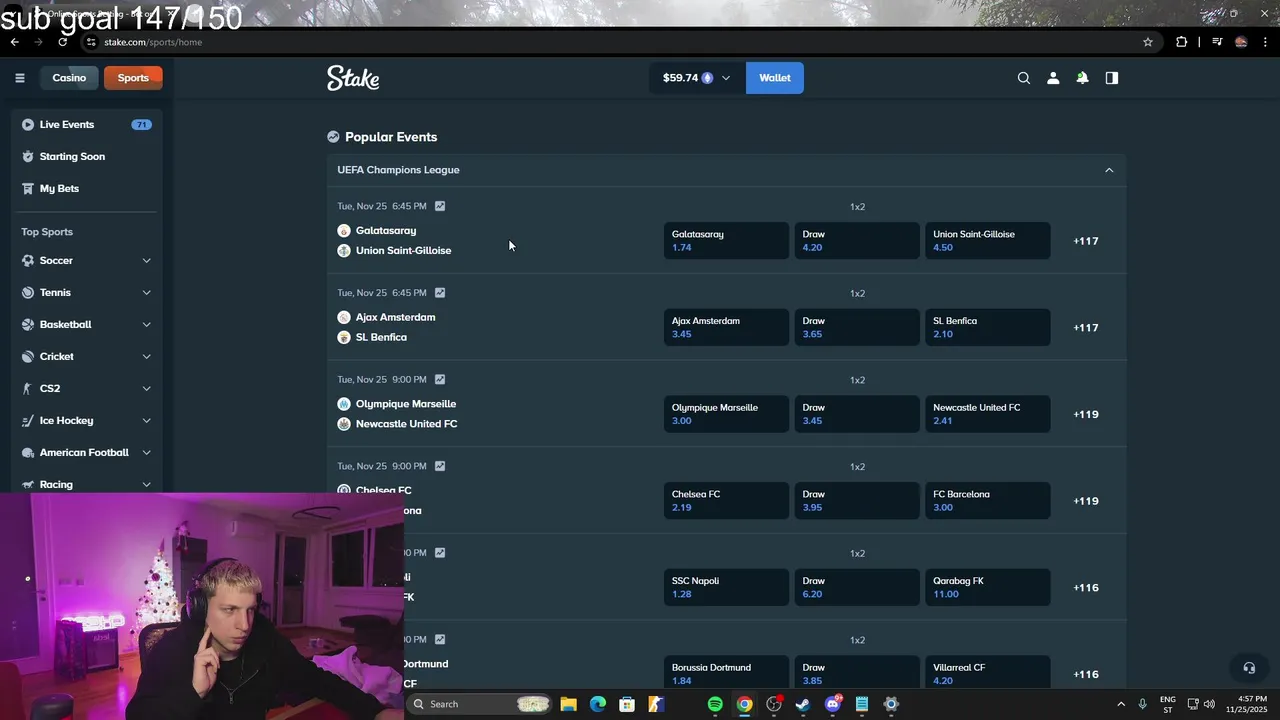Image resolution: width=1280 pixels, height=720 pixels.
Task: Open +117 more markets for Galatasaray match
Action: coord(1086,241)
